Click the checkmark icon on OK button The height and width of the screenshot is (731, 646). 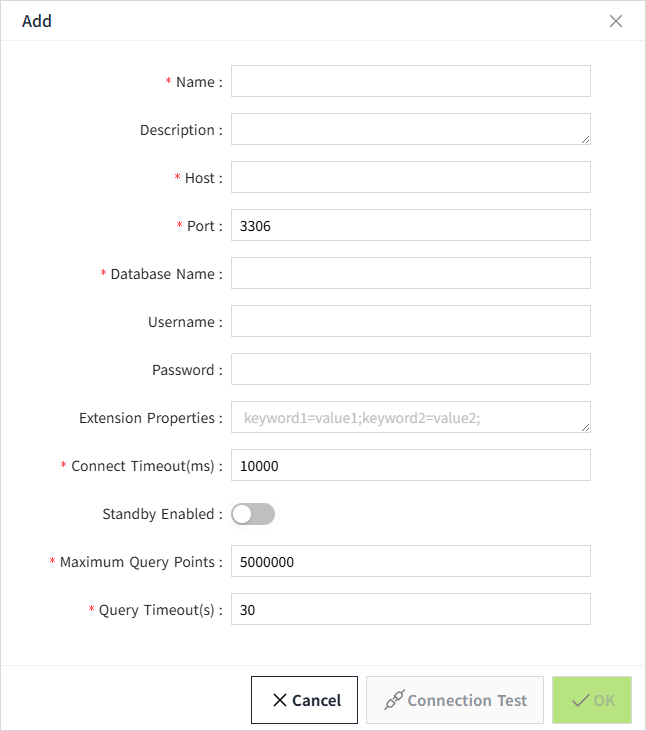point(580,700)
